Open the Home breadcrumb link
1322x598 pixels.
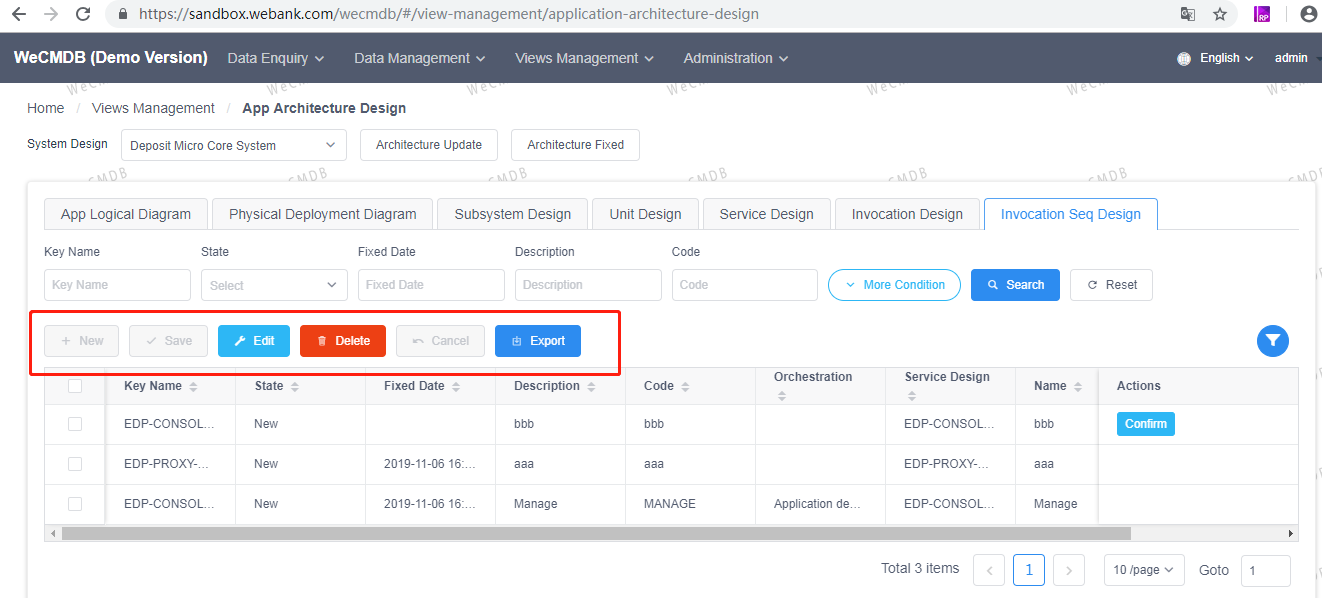point(45,107)
